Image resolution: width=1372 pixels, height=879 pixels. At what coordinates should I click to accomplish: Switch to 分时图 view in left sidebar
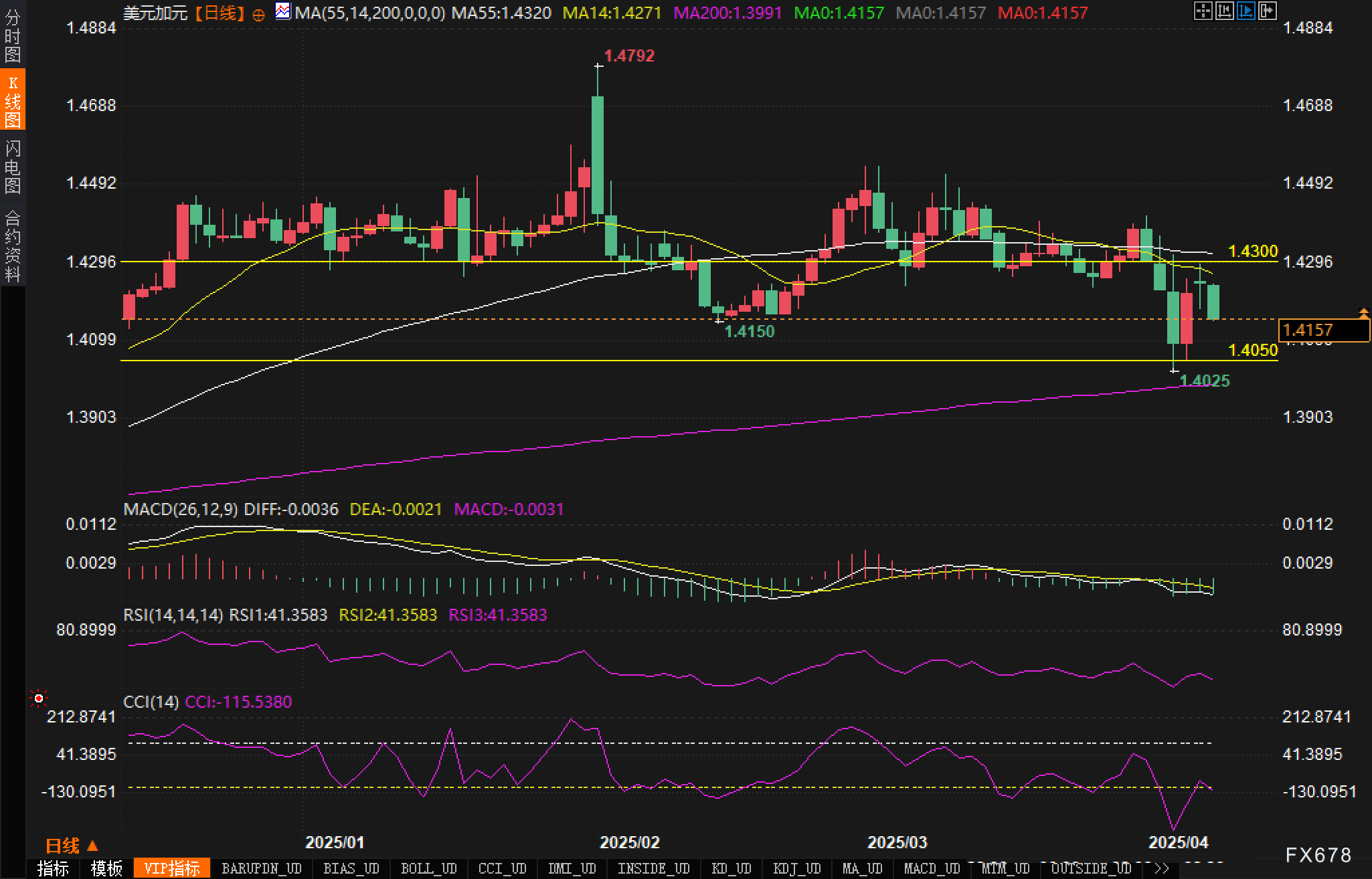pos(13,35)
